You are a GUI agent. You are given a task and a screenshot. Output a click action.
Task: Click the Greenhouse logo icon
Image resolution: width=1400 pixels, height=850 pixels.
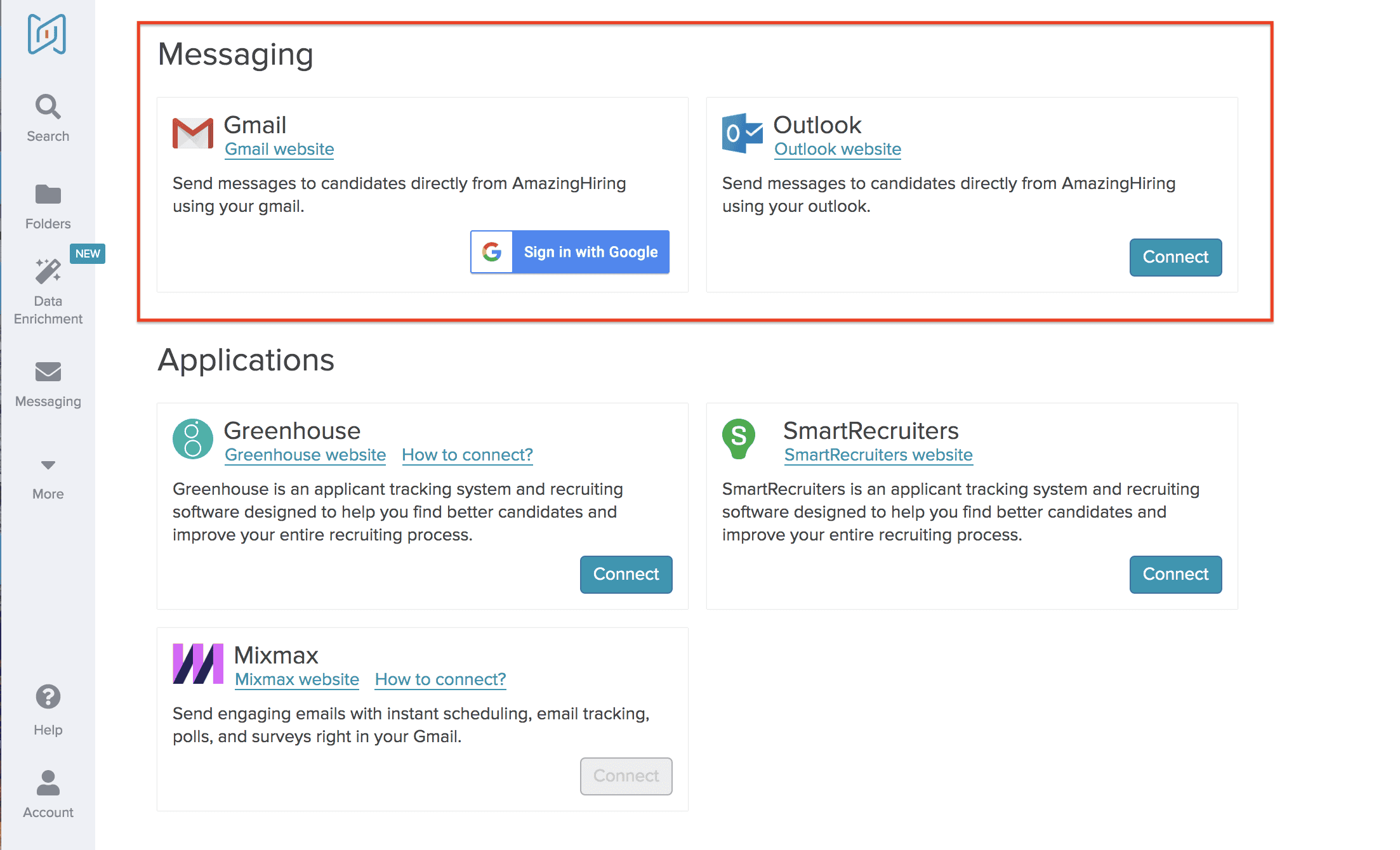(x=193, y=438)
